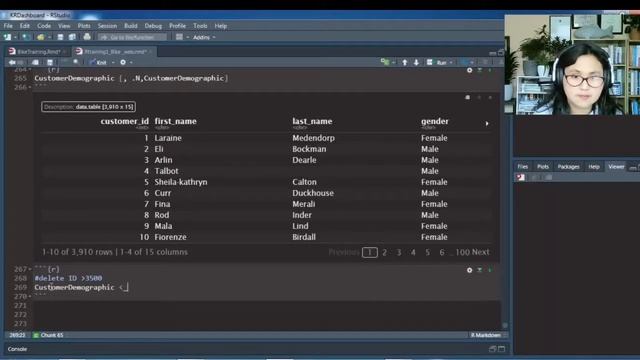Viewport: 640px width, 360px height.
Task: Open the Help menu
Action: coord(221,26)
